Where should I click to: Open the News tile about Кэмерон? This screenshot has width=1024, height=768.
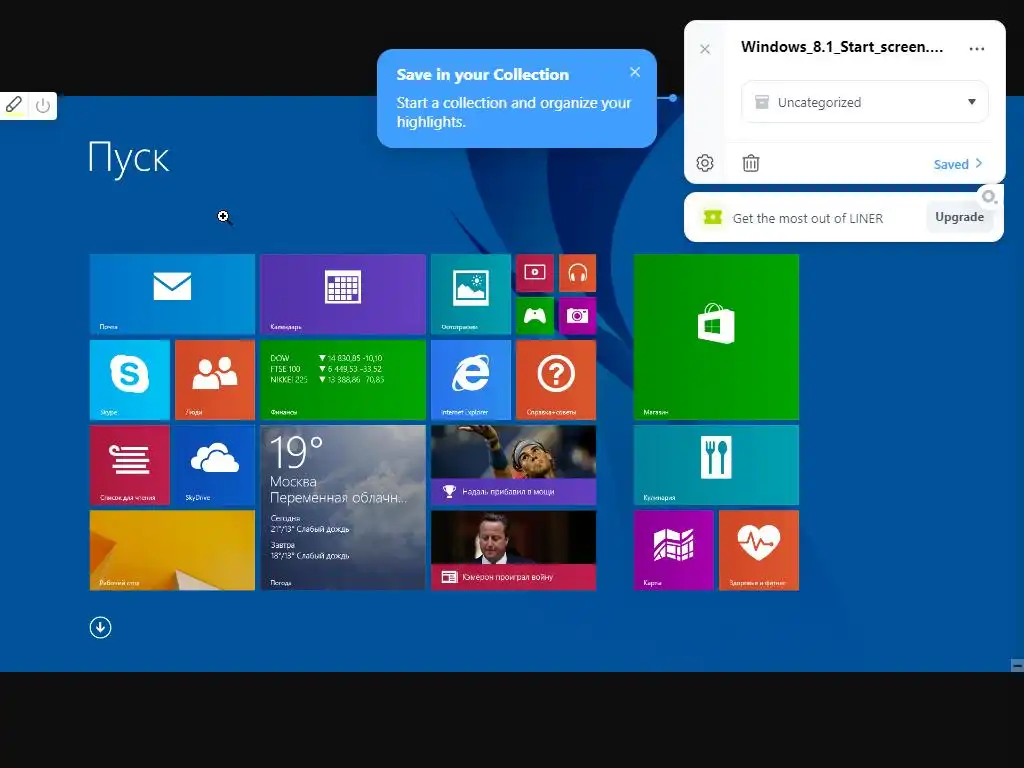tap(513, 550)
